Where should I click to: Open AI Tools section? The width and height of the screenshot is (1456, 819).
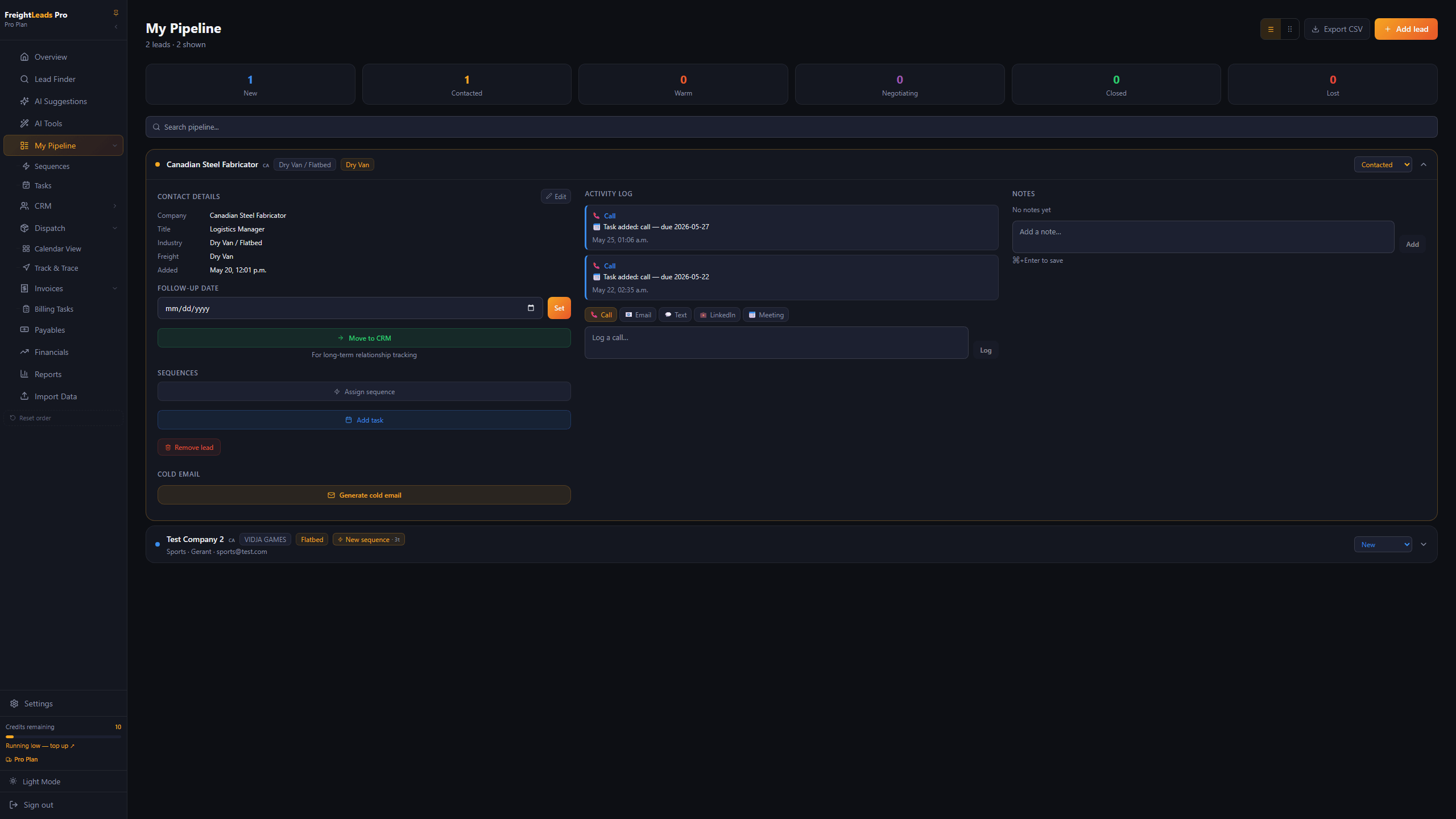click(63, 123)
